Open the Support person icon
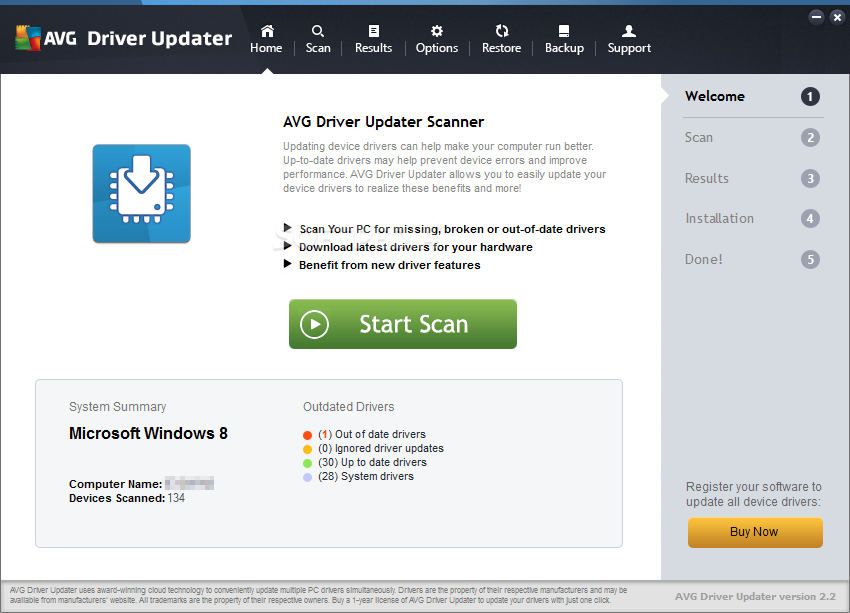The height and width of the screenshot is (613, 850). point(629,31)
